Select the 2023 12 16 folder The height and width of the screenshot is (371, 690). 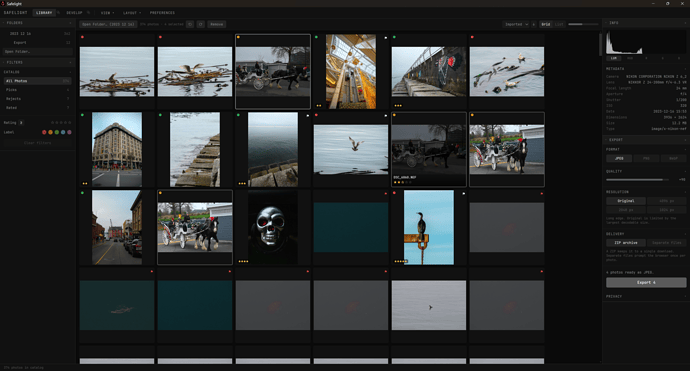point(38,33)
